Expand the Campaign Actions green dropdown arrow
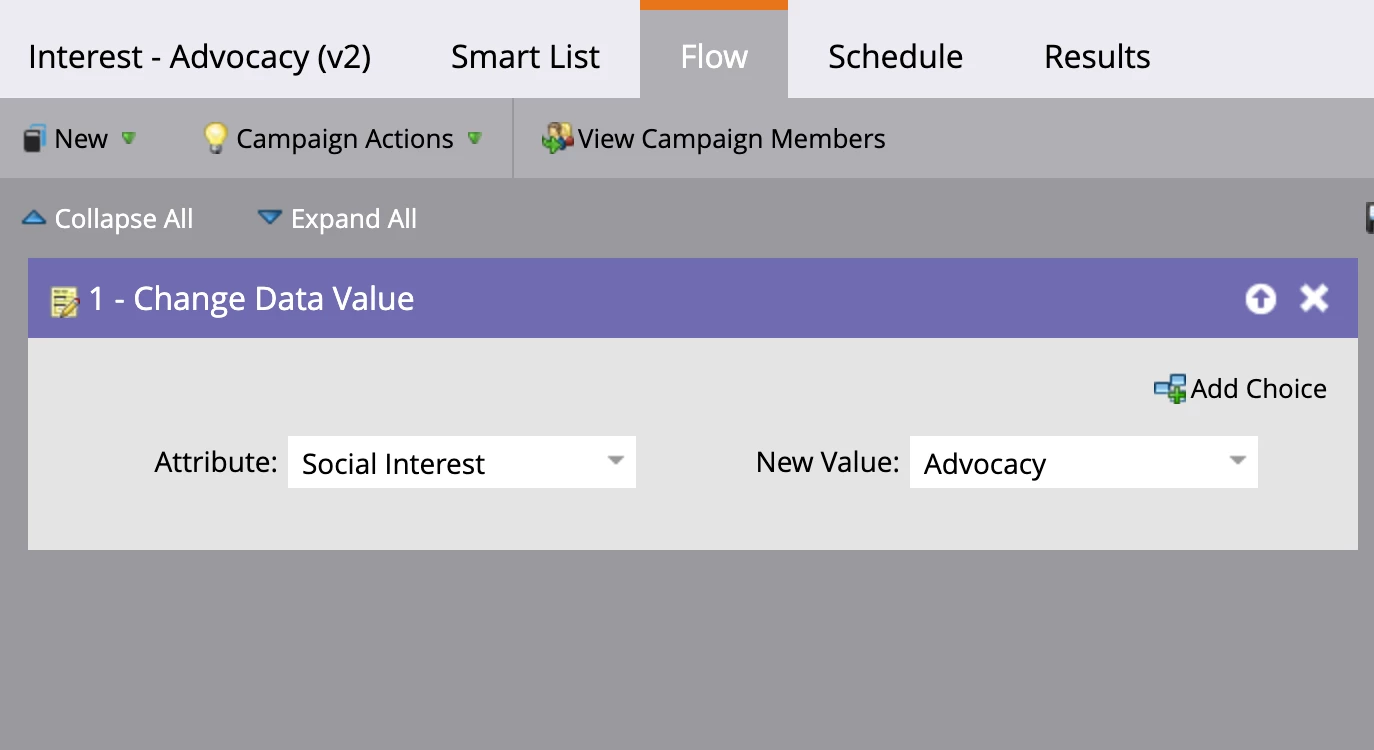The height and width of the screenshot is (750, 1374). [x=475, y=138]
